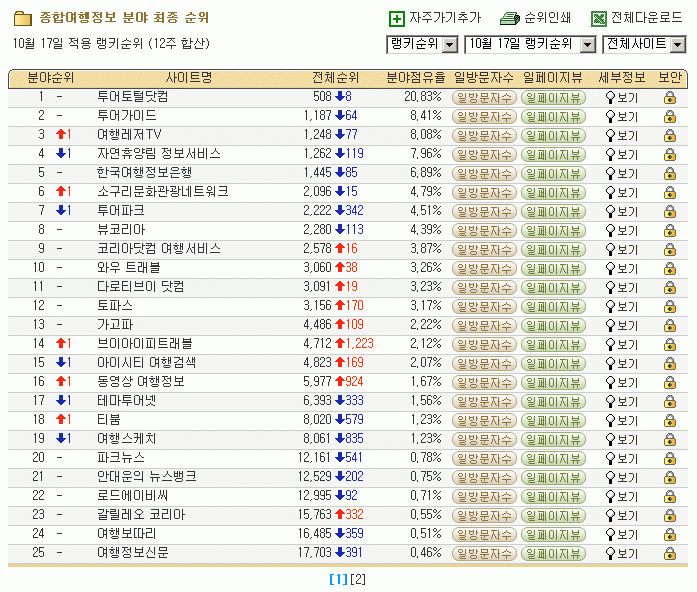Click 일페이지뷰 button for 토파스

click(x=553, y=307)
